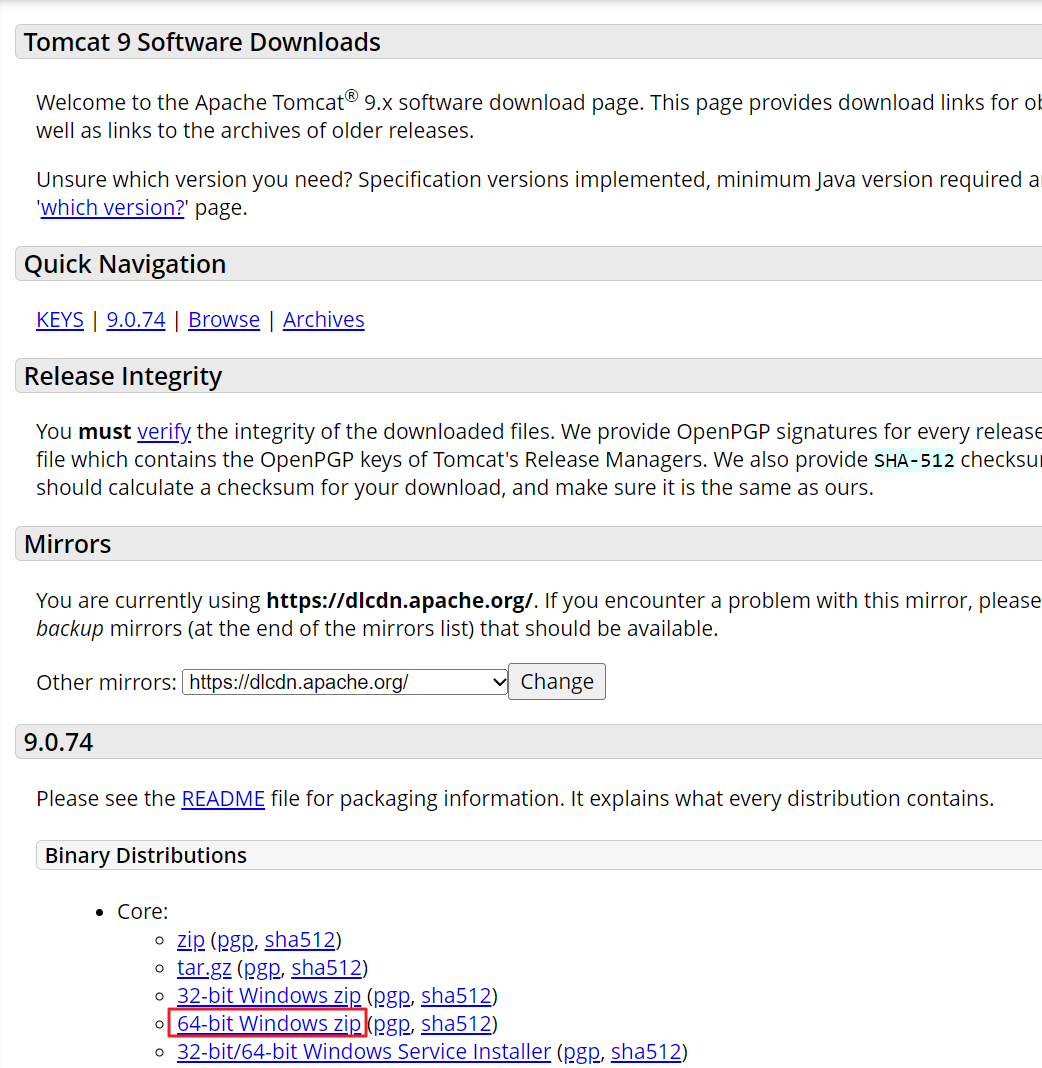Select the 'Binary Distributions' heading
1042x1068 pixels.
(146, 855)
